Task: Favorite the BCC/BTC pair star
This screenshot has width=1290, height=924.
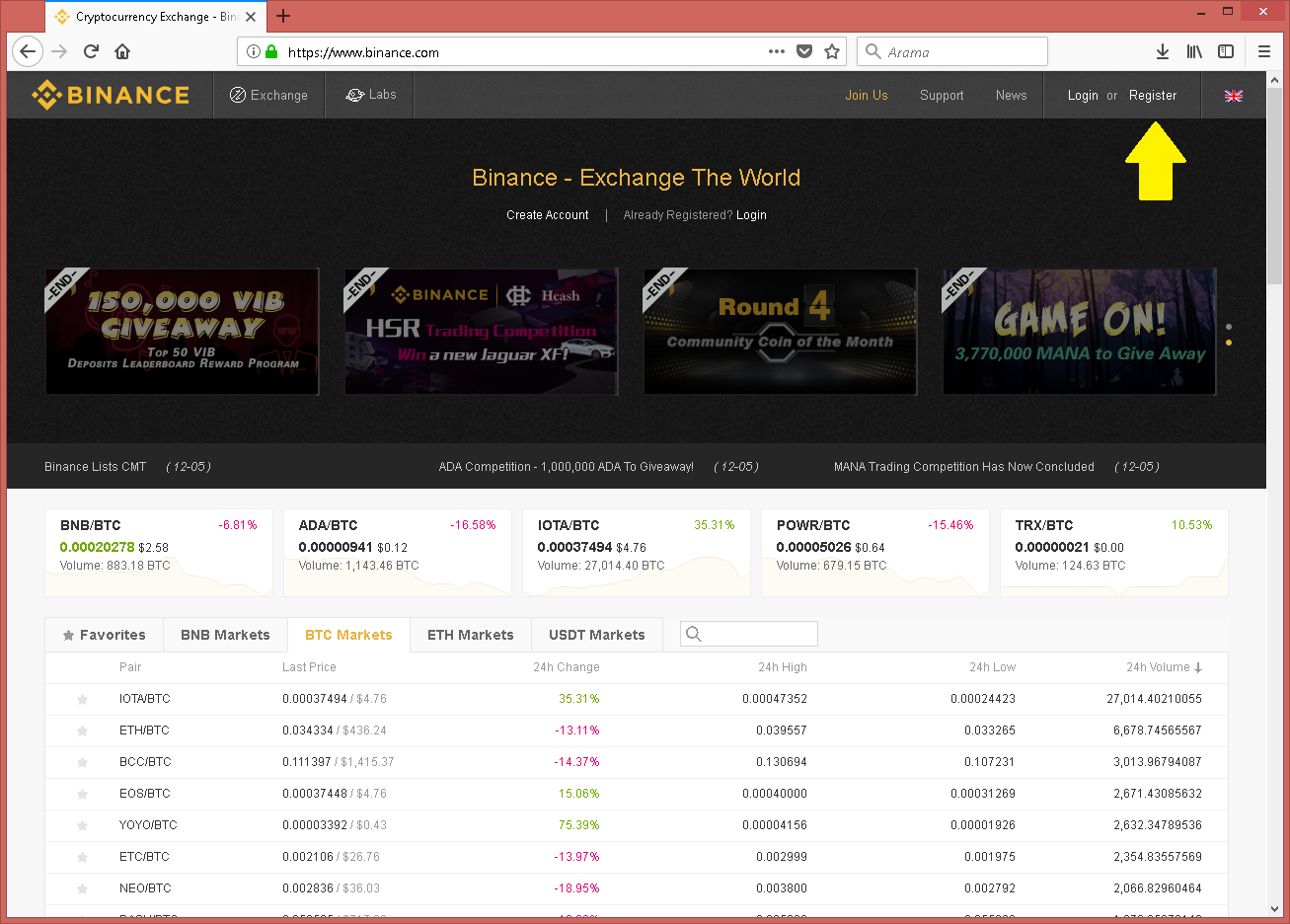Action: pyautogui.click(x=83, y=762)
